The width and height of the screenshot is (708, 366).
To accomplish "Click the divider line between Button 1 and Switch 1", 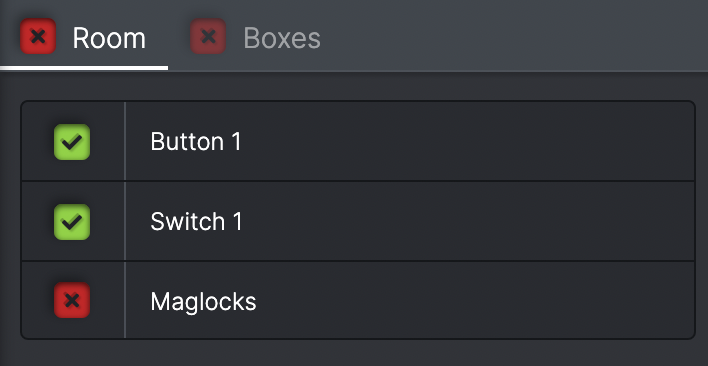I will [x=358, y=181].
